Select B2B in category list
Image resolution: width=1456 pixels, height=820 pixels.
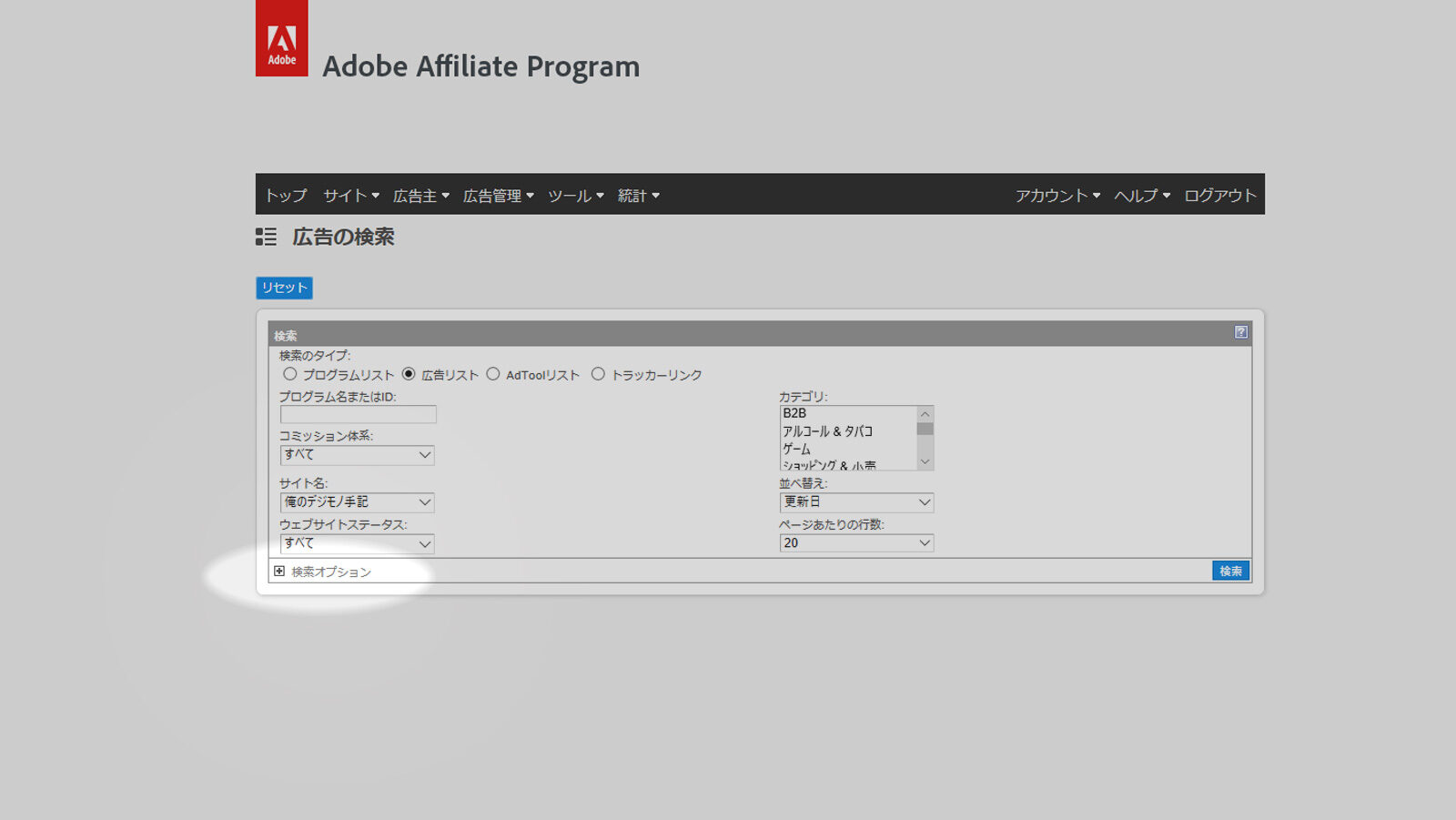(847, 413)
